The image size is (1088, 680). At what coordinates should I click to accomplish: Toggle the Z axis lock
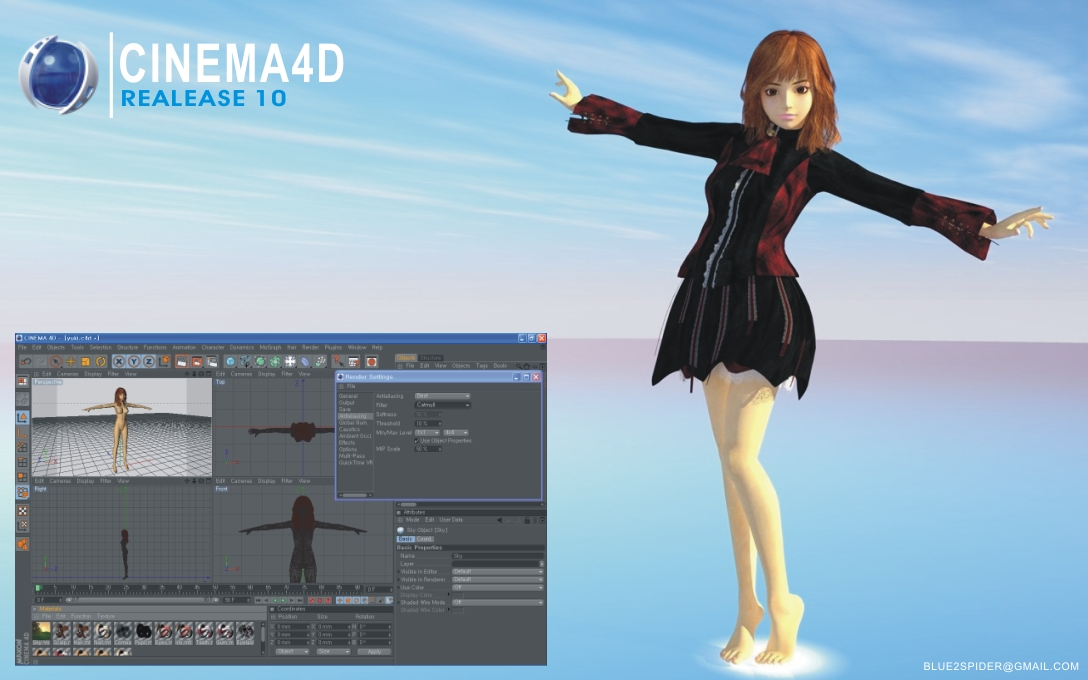pos(149,362)
